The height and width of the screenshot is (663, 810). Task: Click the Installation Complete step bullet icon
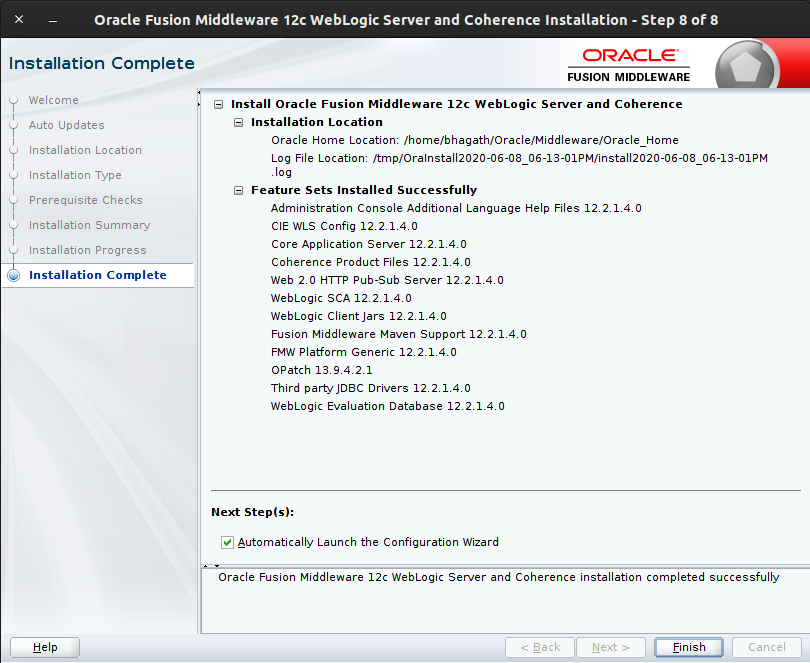point(14,275)
